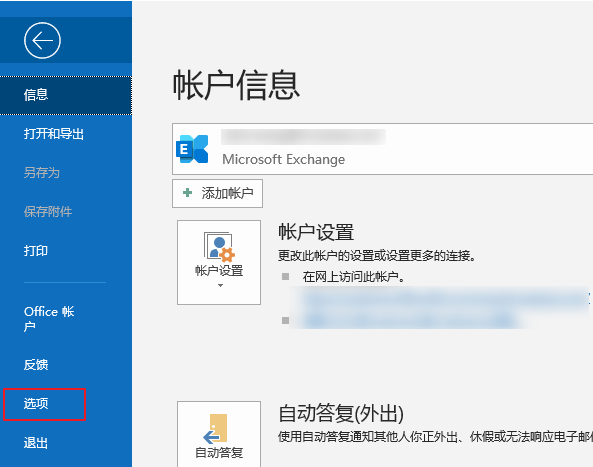Select the 信息 menu item

[x=66, y=95]
